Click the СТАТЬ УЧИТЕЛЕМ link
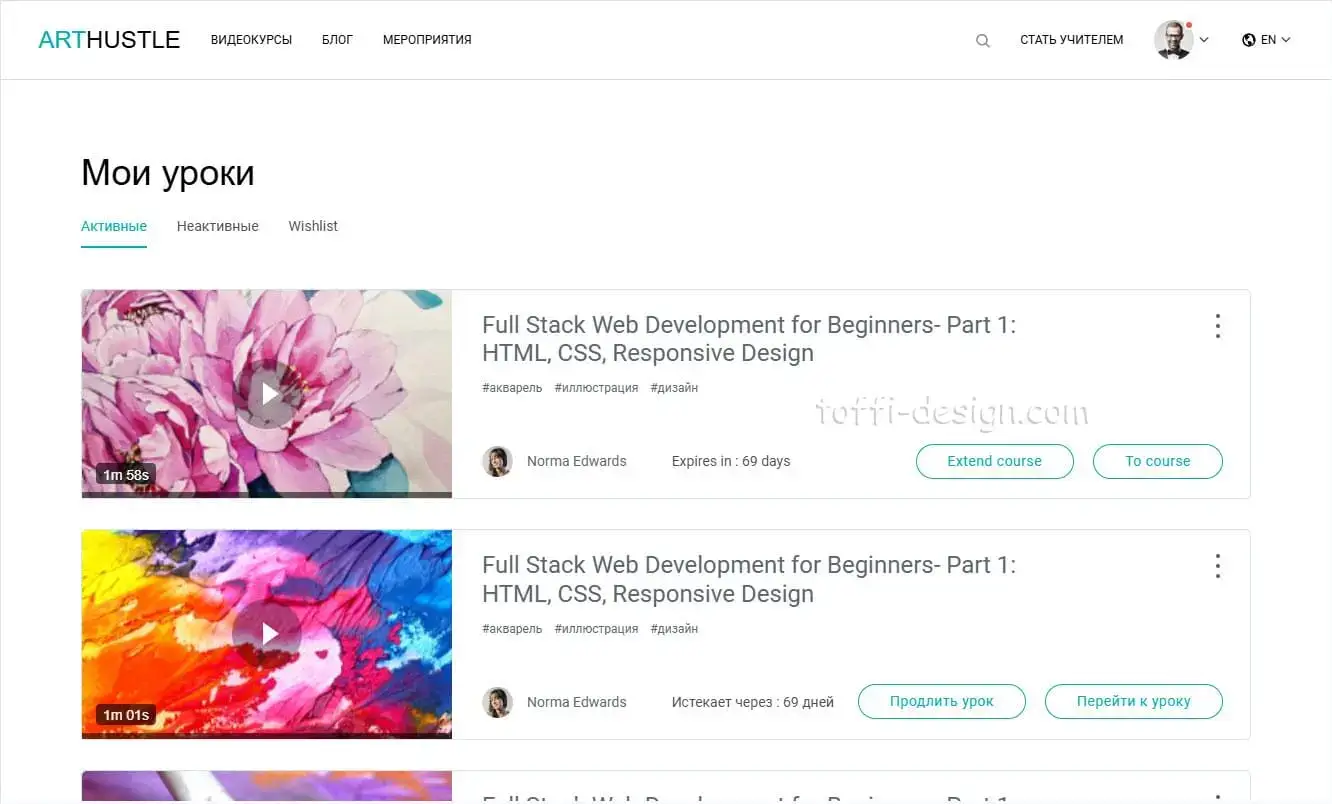Image resolution: width=1332 pixels, height=804 pixels. (x=1071, y=40)
